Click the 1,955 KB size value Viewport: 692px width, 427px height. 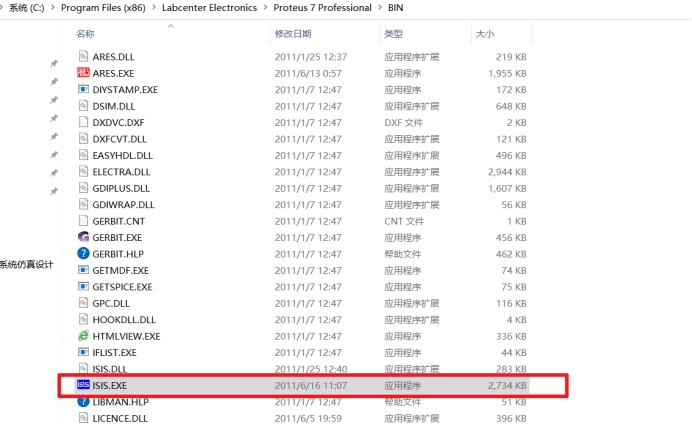(507, 73)
